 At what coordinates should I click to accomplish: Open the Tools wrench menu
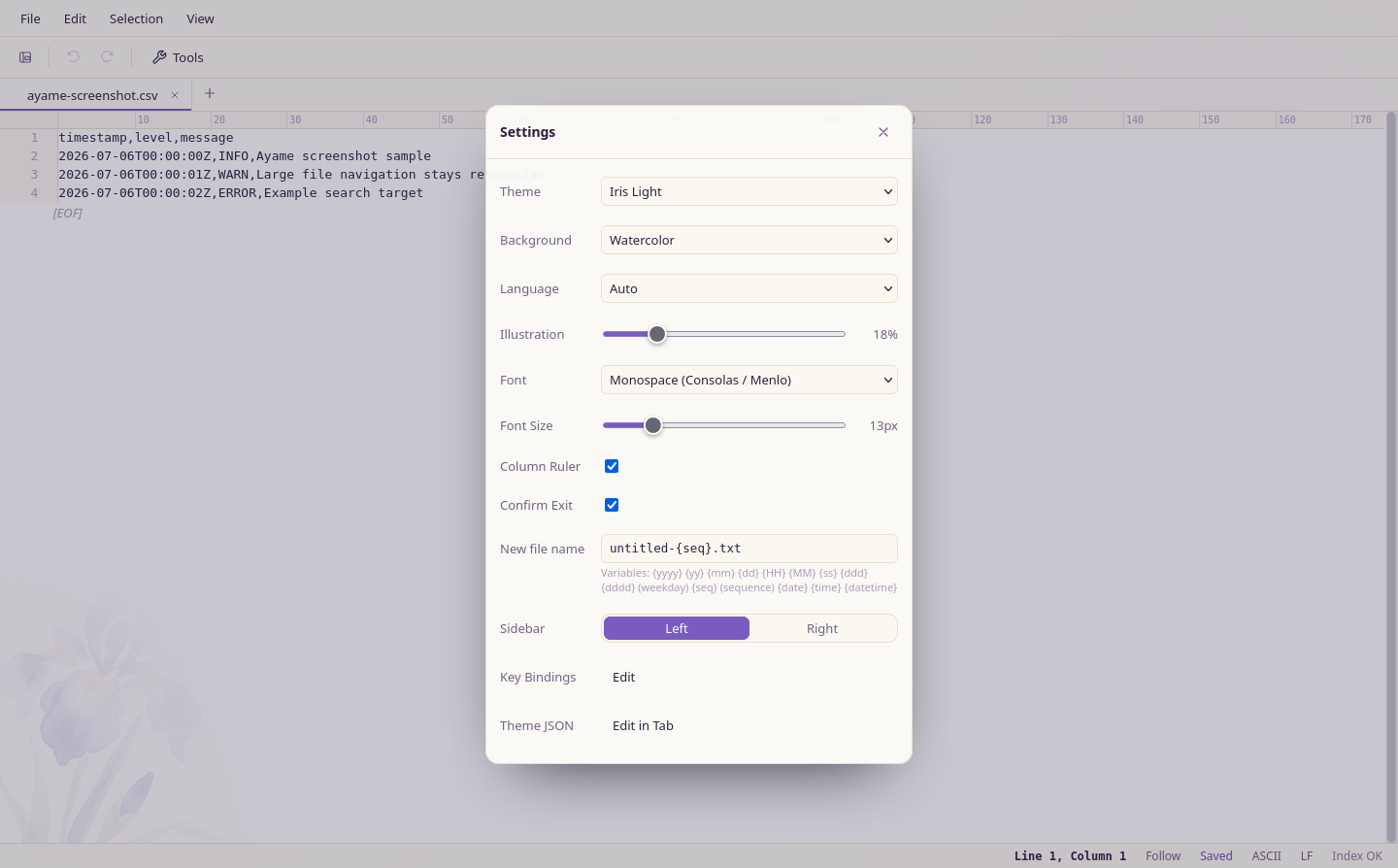tap(178, 57)
